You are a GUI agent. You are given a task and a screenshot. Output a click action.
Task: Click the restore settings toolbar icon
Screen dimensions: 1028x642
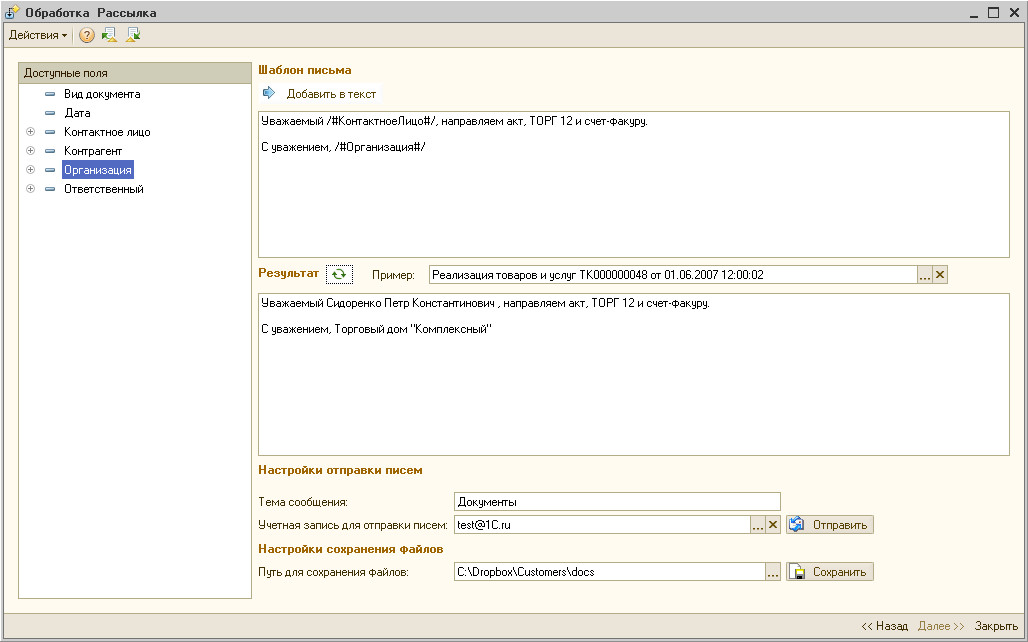109,35
